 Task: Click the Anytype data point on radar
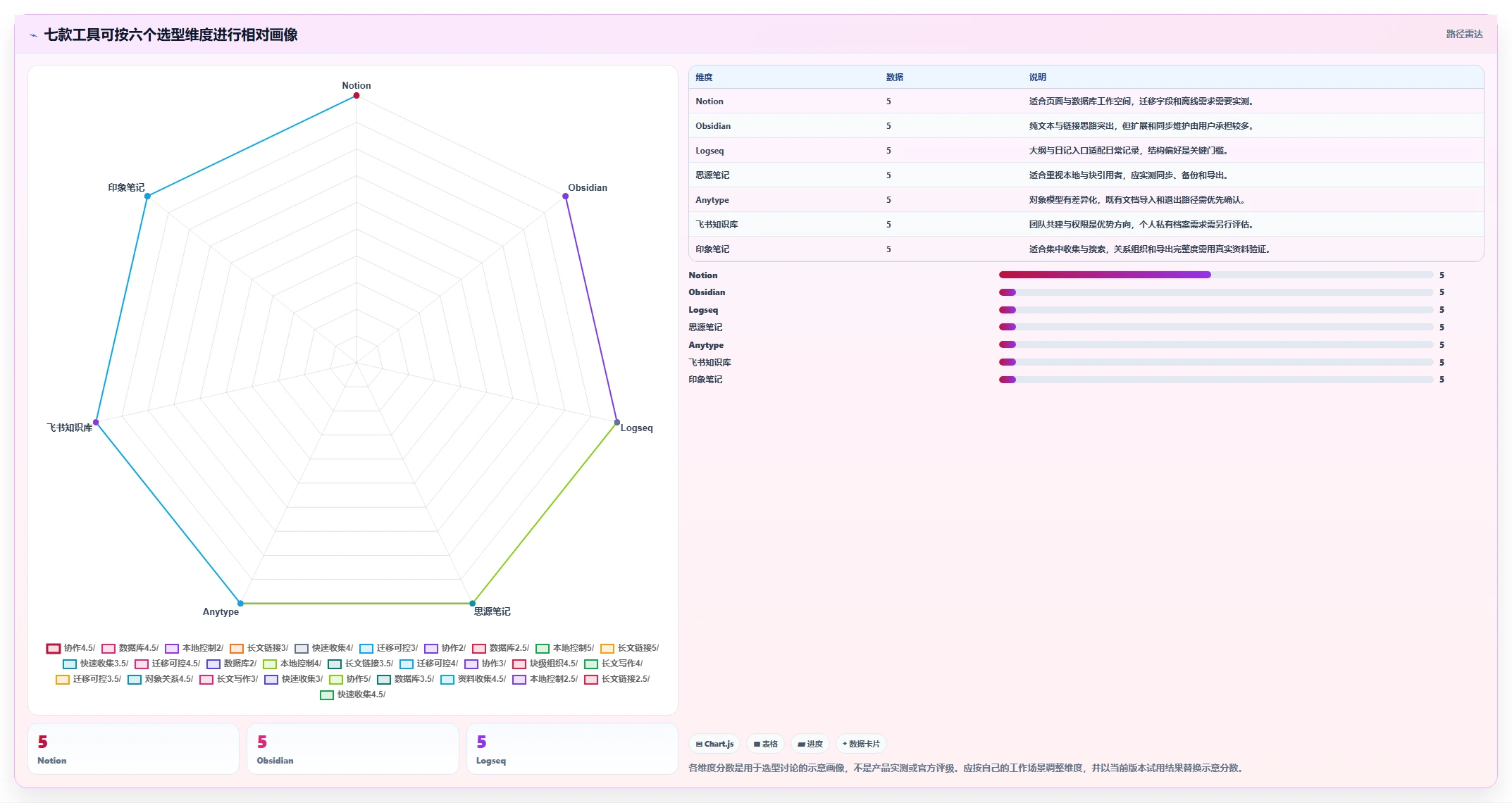[240, 604]
